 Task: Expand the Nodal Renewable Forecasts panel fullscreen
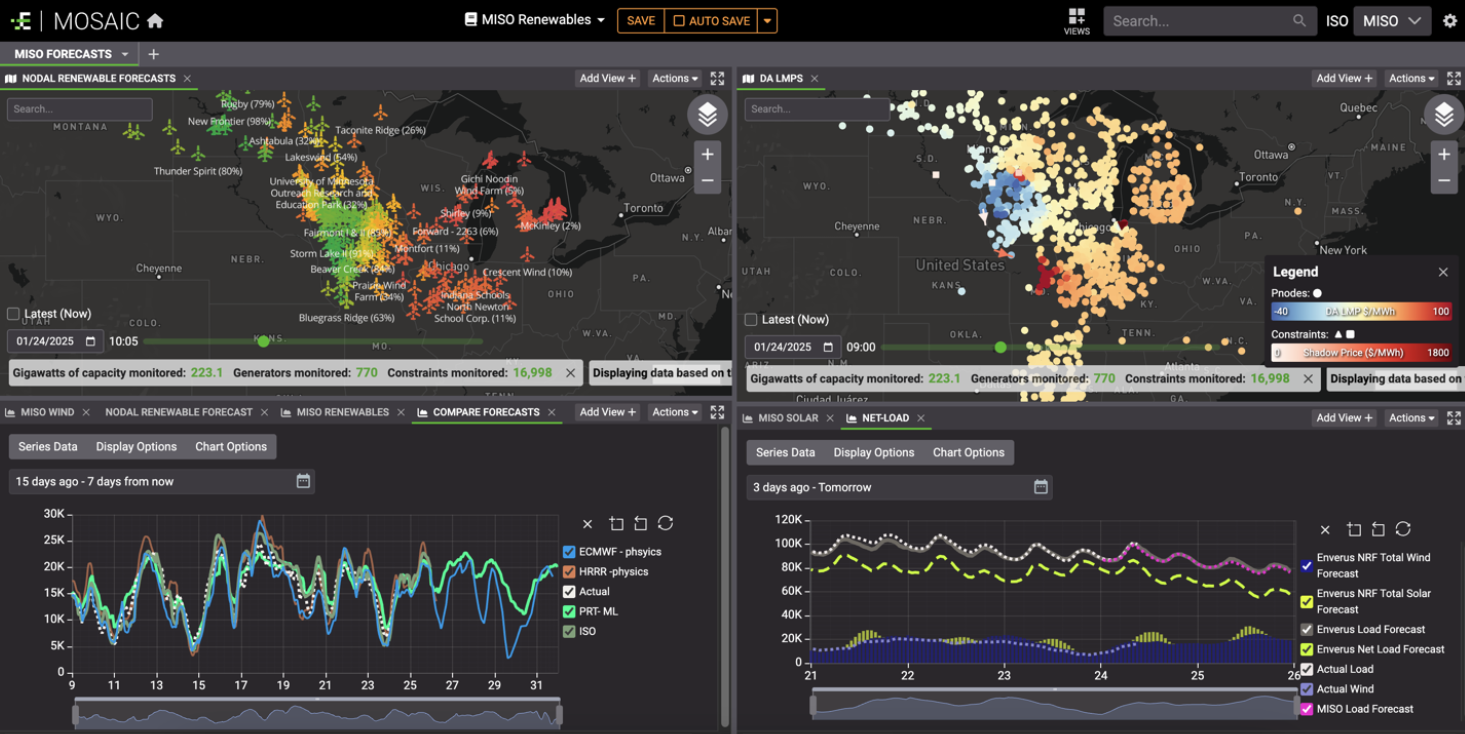coord(717,78)
